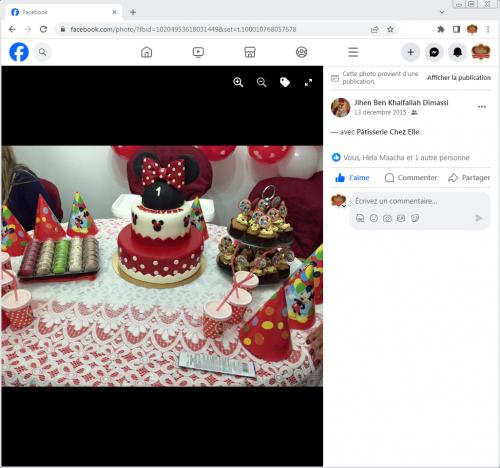
Task: Open browser extensions puzzle icon
Action: point(441,29)
